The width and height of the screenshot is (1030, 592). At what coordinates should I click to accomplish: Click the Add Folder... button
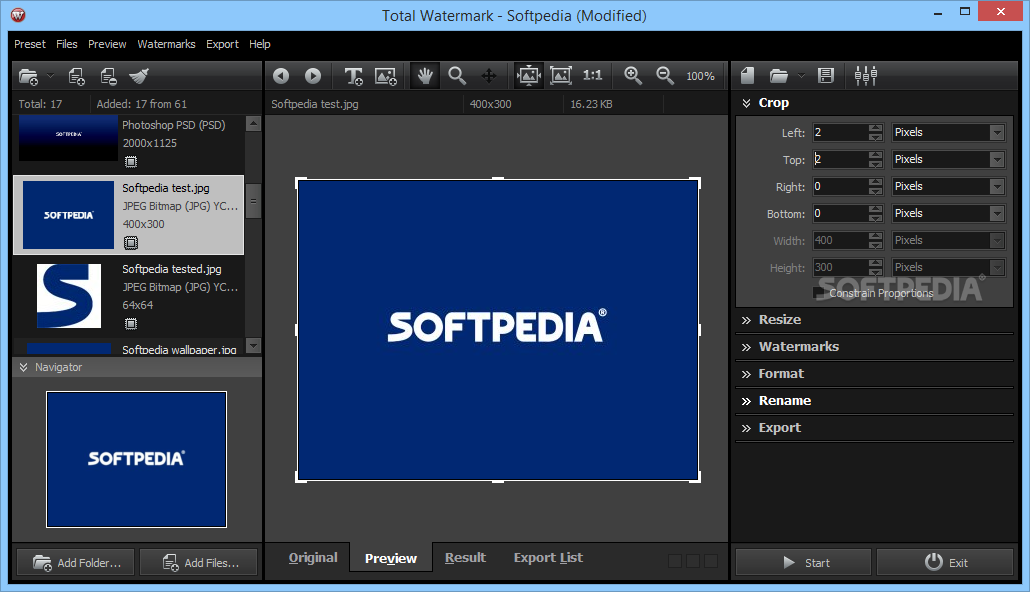(76, 562)
